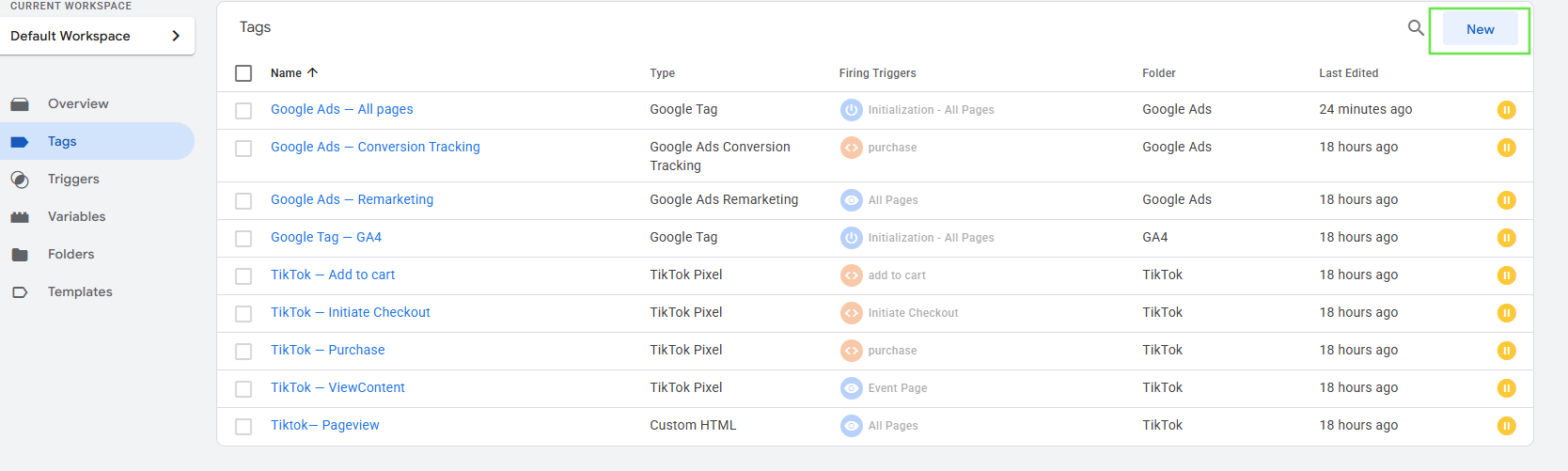Open the TikTok — ViewContent tag
The width and height of the screenshot is (1568, 471).
[337, 387]
